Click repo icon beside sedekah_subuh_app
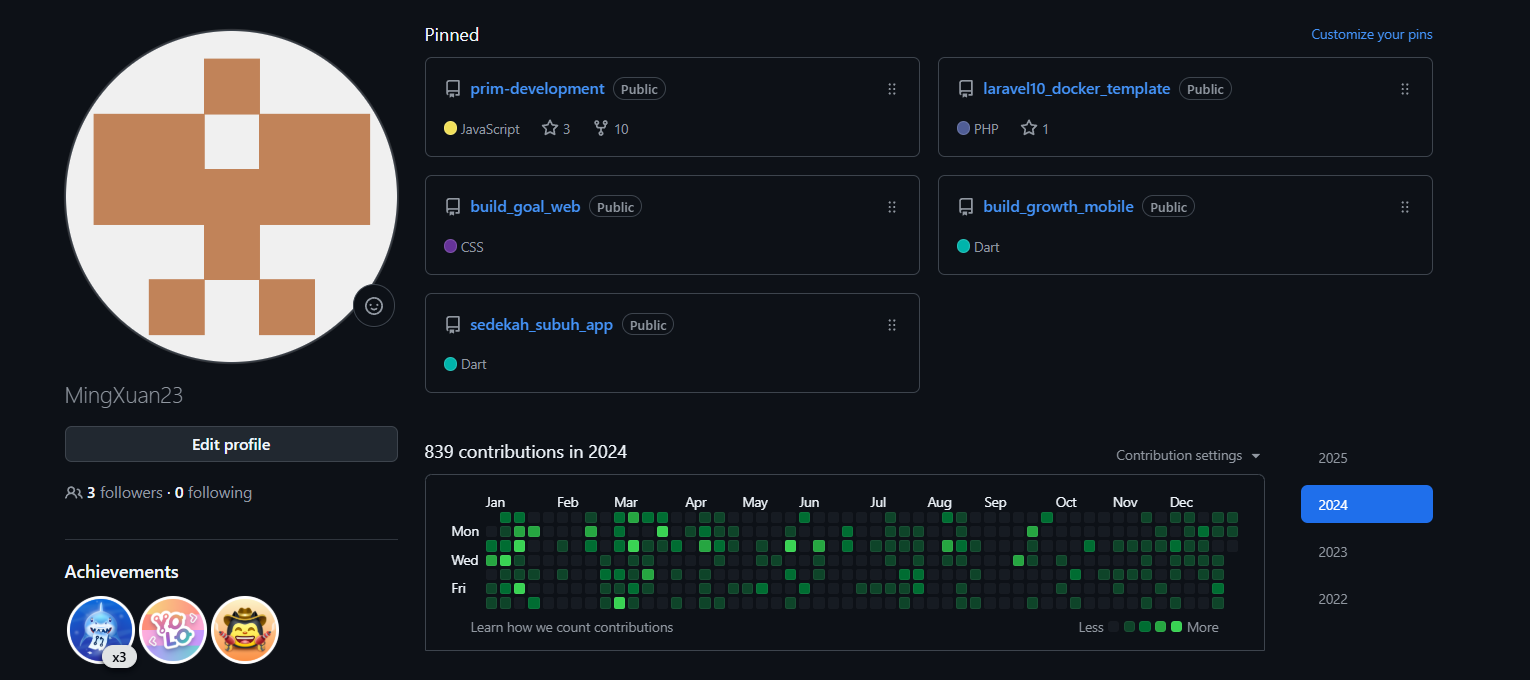Image resolution: width=1530 pixels, height=680 pixels. point(453,325)
